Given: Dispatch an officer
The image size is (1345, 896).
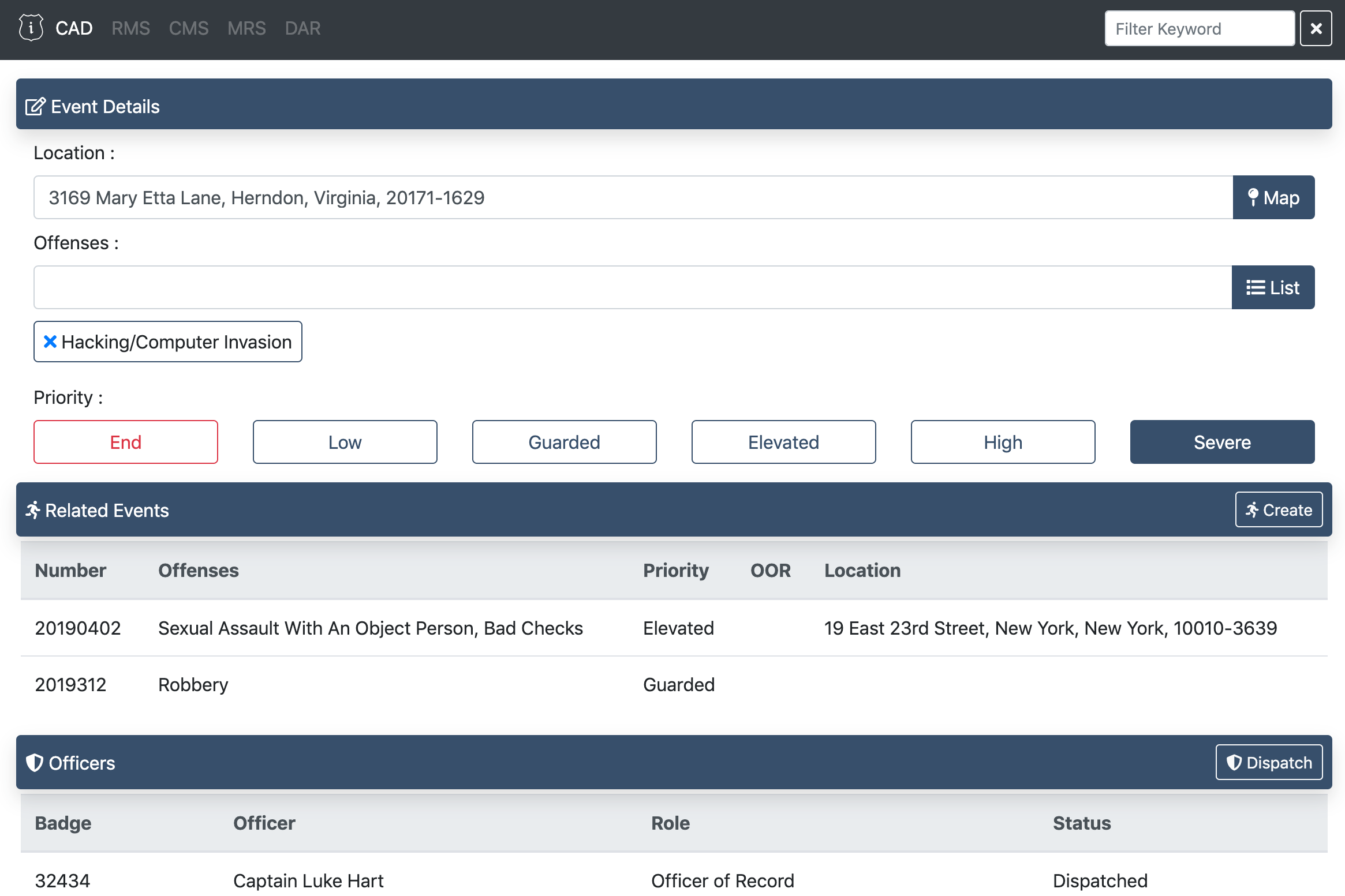Looking at the screenshot, I should 1268,762.
